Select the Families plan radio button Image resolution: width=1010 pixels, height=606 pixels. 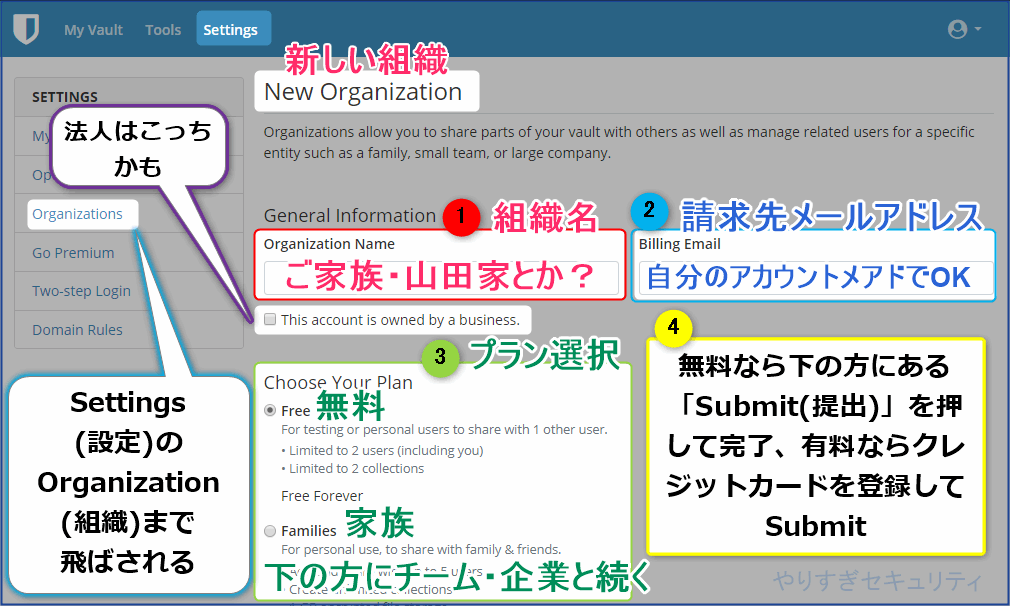pyautogui.click(x=271, y=531)
